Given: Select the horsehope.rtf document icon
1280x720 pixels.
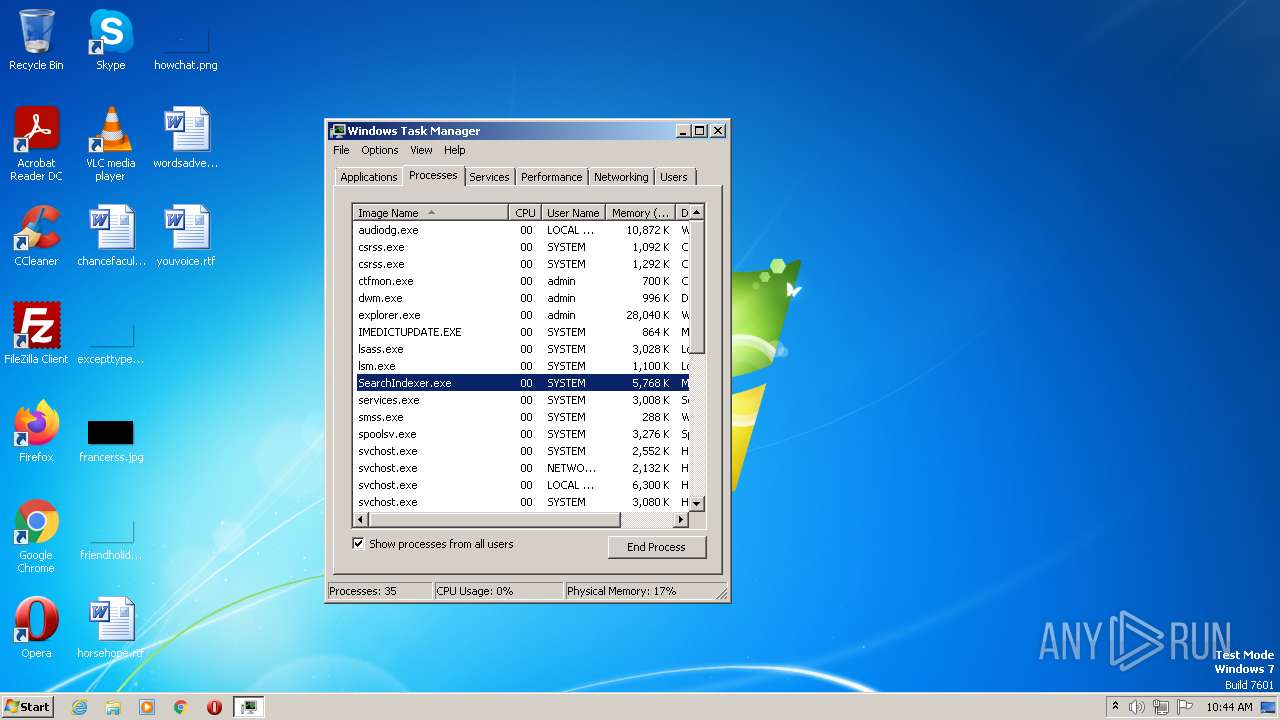Looking at the screenshot, I should click(x=111, y=628).
